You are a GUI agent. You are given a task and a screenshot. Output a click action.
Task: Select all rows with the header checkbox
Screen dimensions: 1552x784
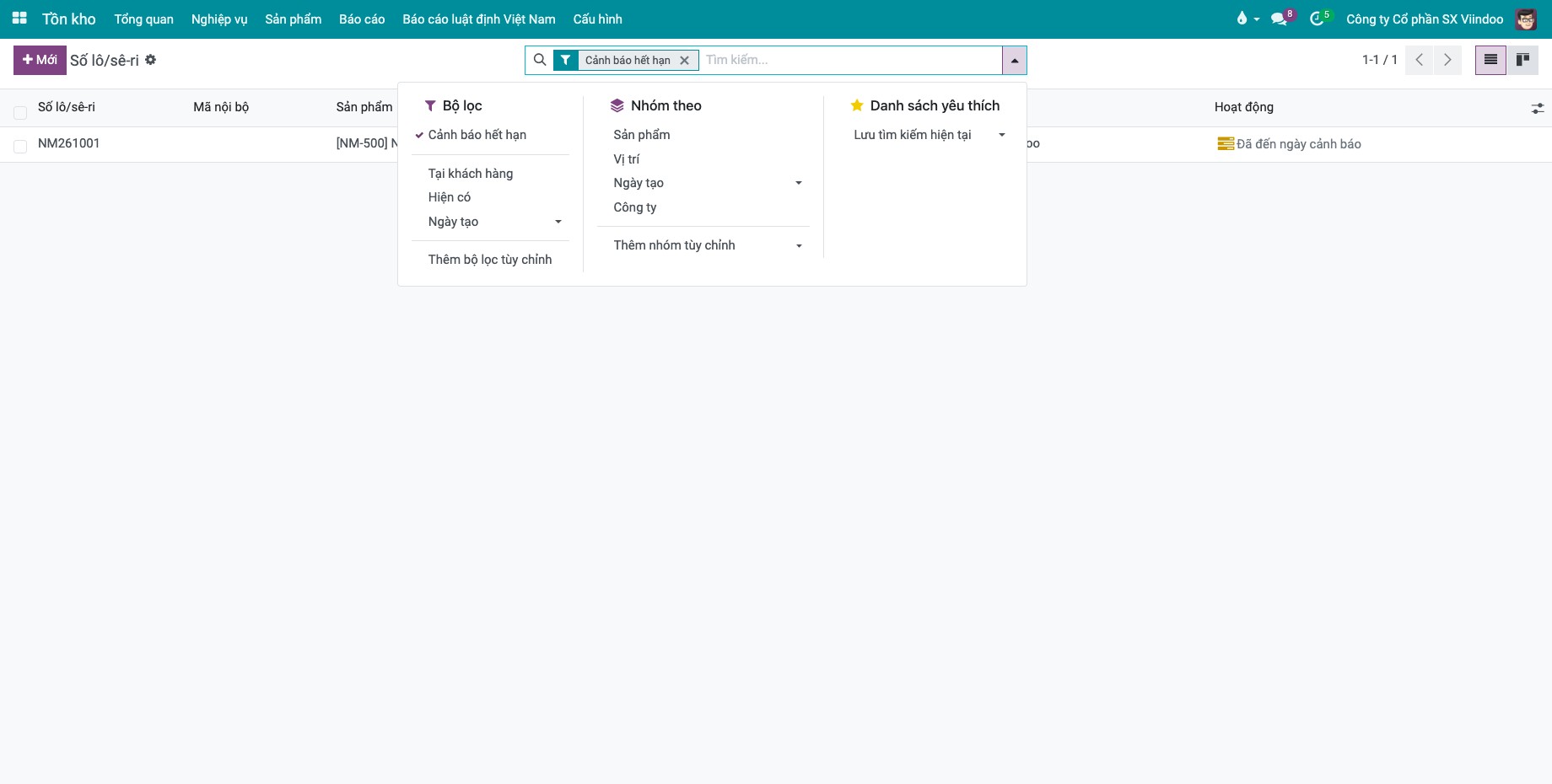tap(20, 112)
